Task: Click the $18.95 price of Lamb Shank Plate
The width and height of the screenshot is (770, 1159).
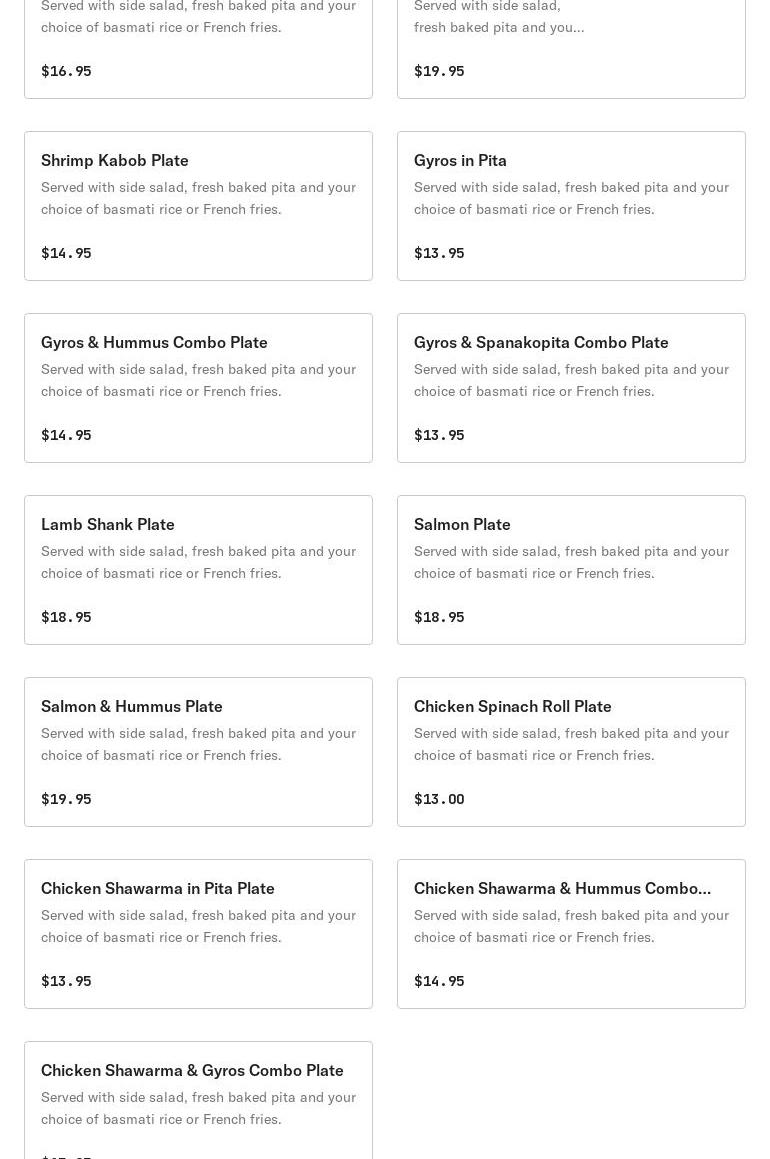Action: tap(67, 616)
